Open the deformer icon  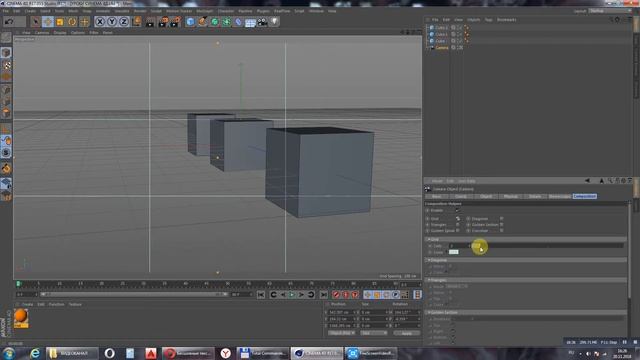click(x=238, y=22)
